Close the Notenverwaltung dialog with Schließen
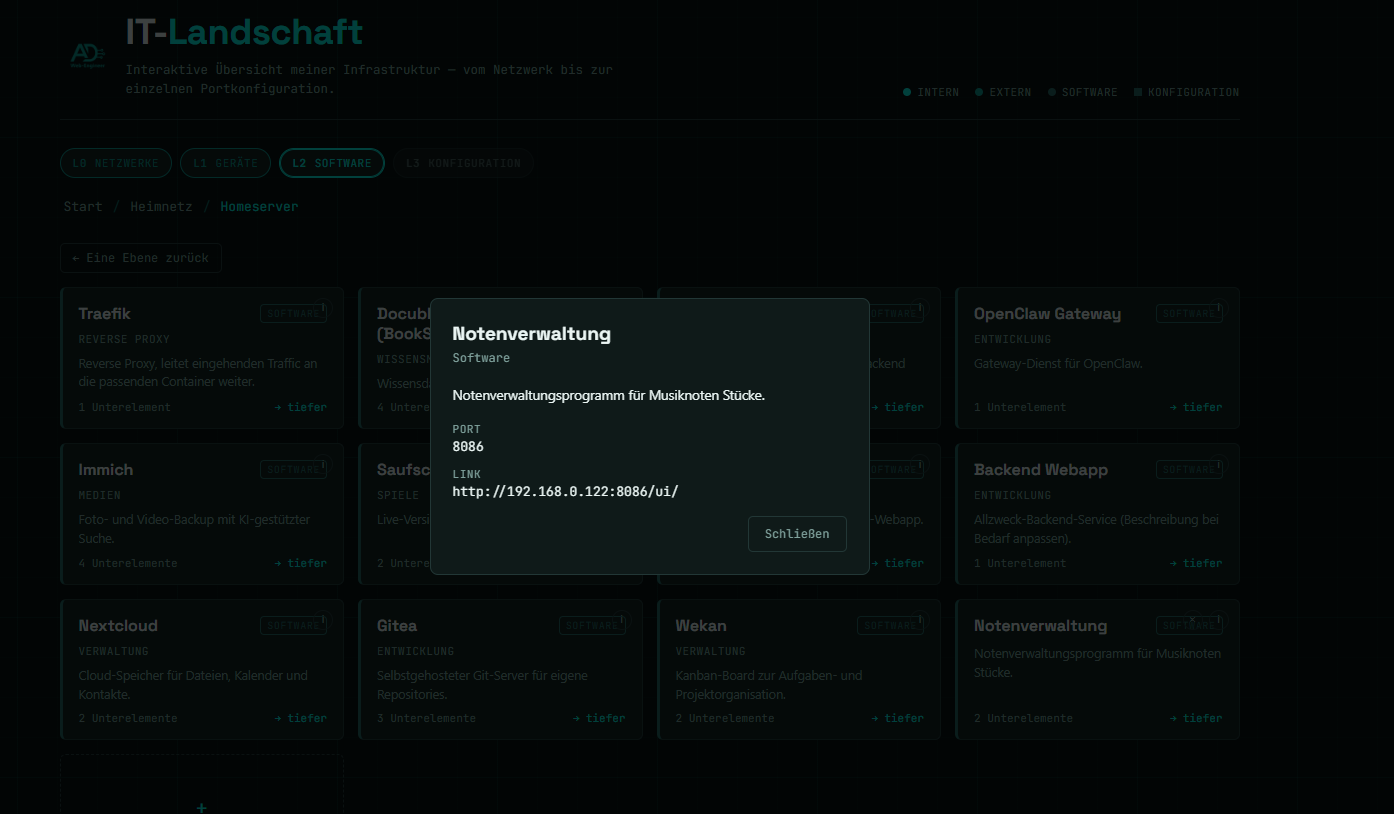 click(x=797, y=534)
